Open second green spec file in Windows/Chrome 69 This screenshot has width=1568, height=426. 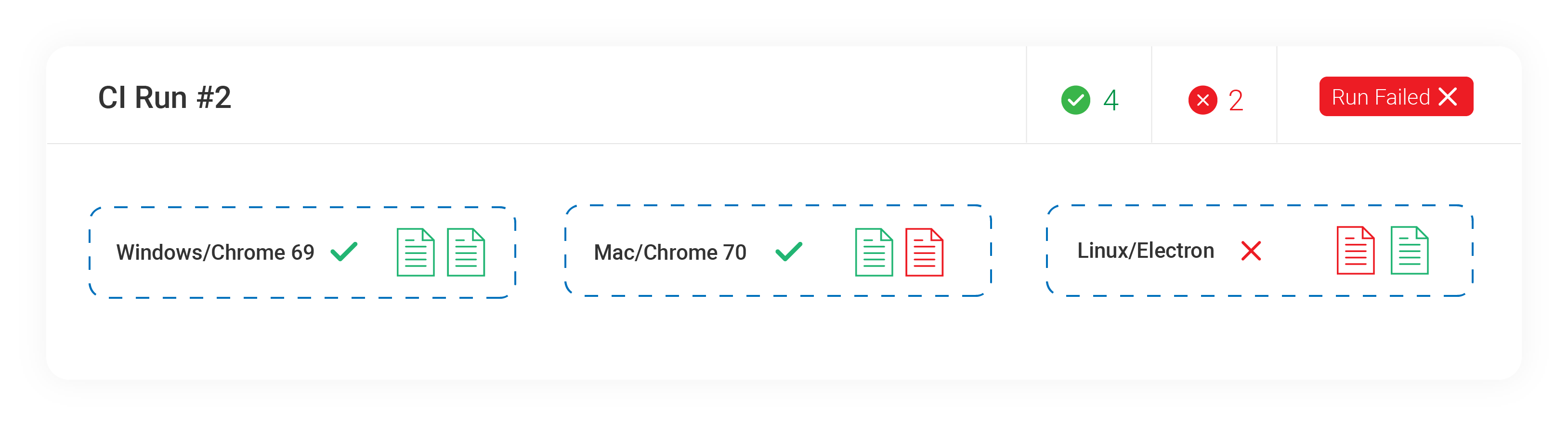tap(466, 253)
